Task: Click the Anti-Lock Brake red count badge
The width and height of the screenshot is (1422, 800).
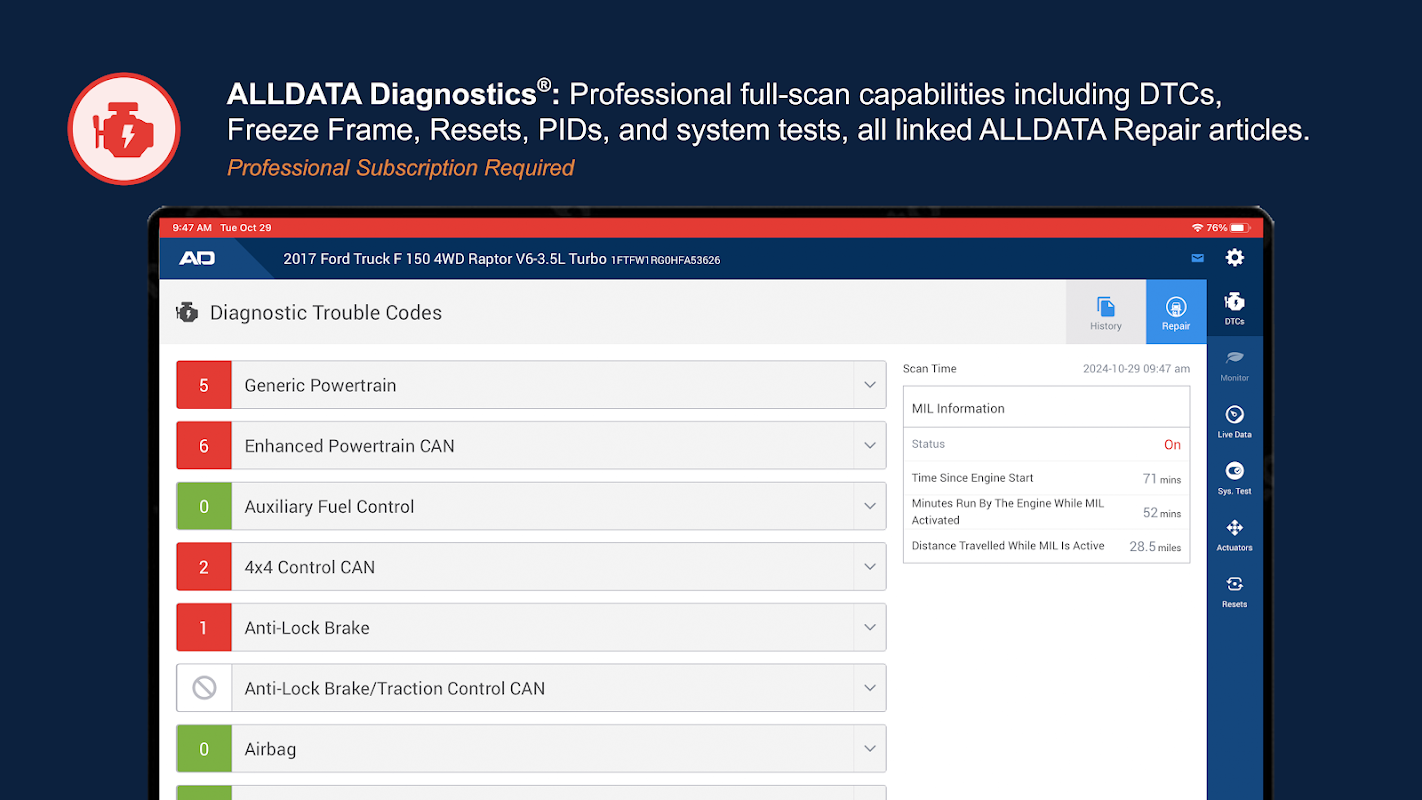Action: pos(204,628)
